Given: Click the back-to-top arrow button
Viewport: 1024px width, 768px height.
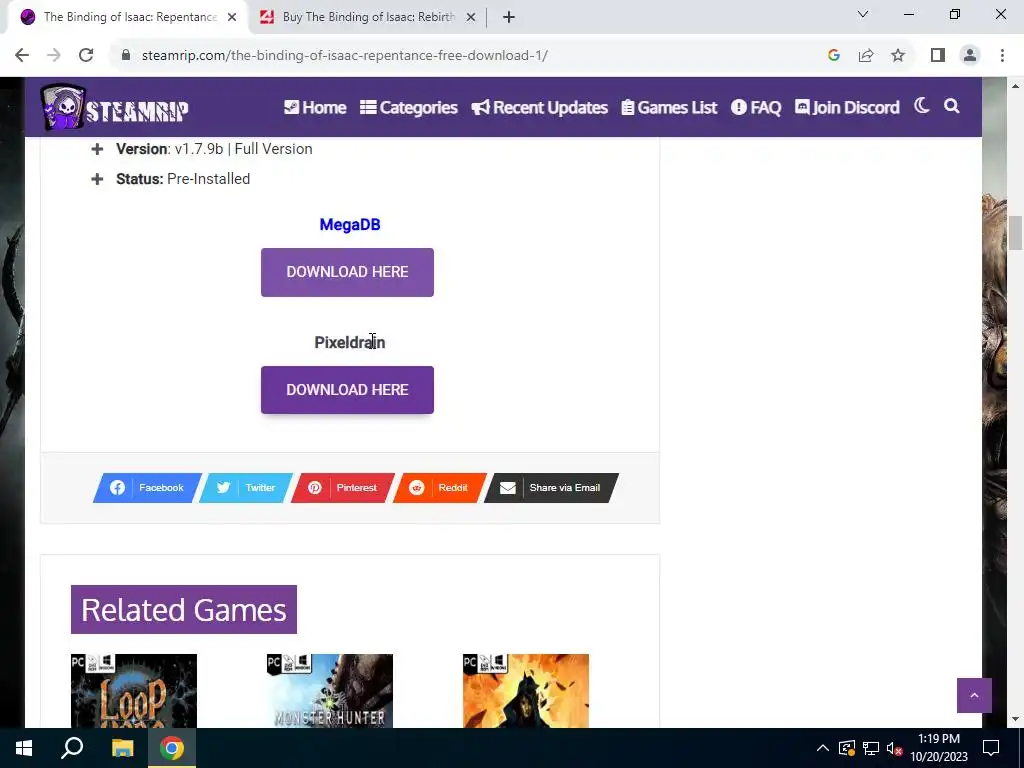Looking at the screenshot, I should (x=974, y=696).
